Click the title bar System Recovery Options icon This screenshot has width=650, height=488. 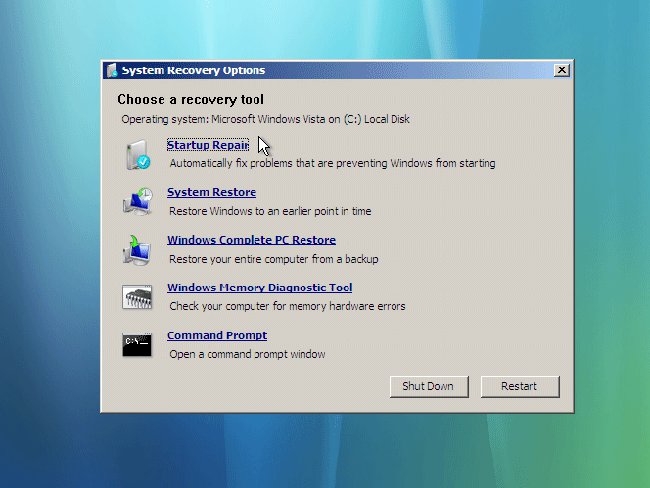(112, 70)
